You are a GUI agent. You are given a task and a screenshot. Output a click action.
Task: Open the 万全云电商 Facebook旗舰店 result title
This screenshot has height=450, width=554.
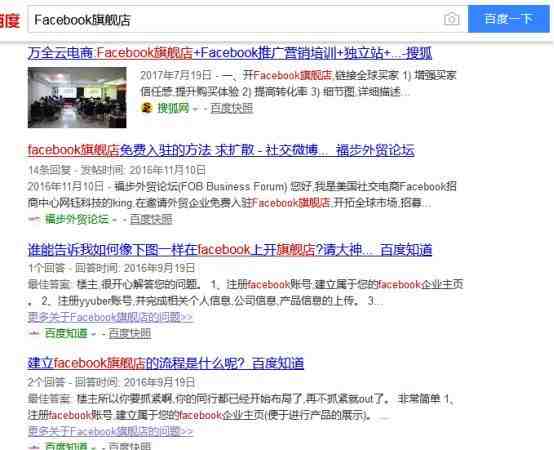click(x=230, y=53)
